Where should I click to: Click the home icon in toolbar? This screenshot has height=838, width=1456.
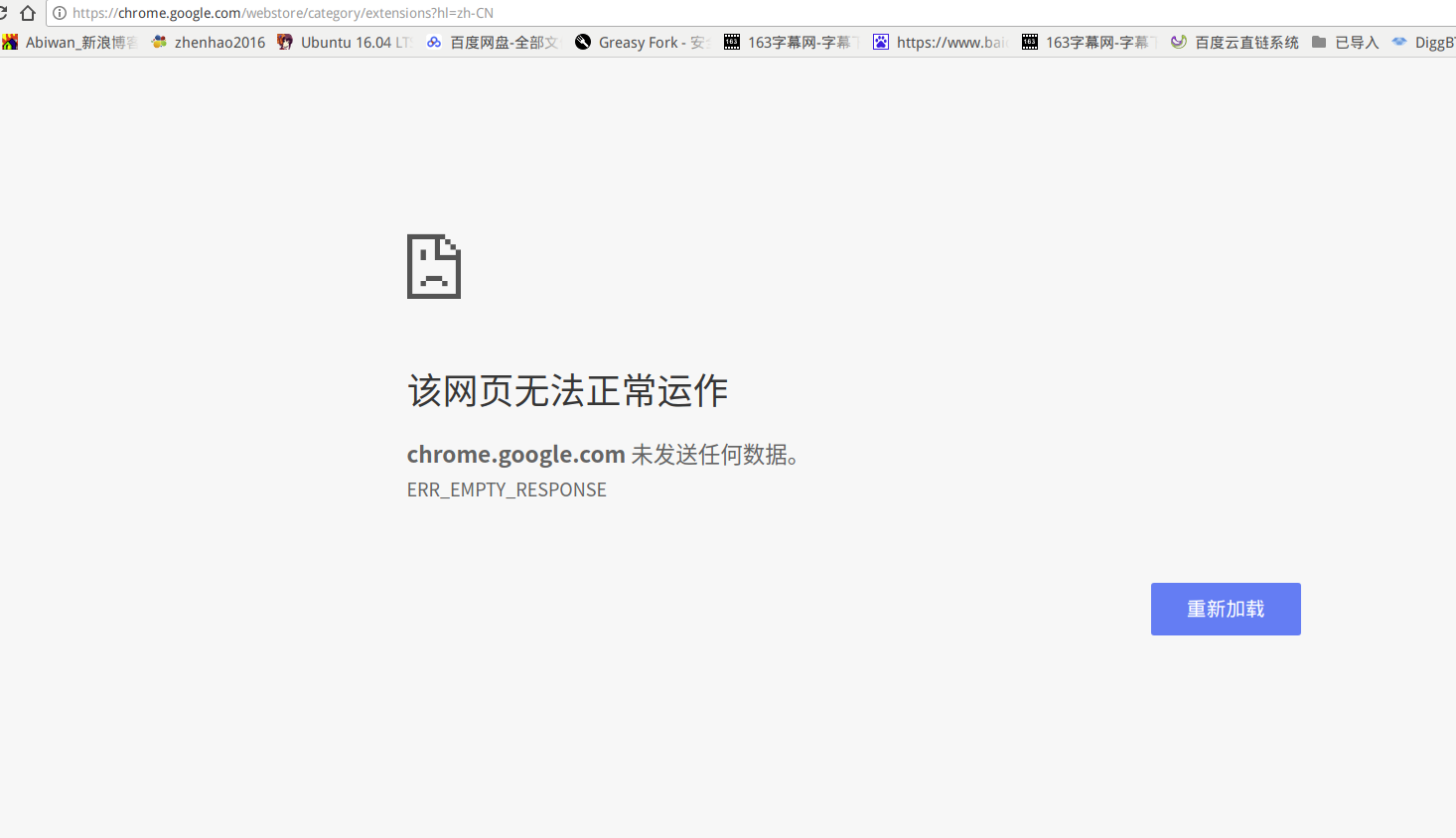pos(28,13)
